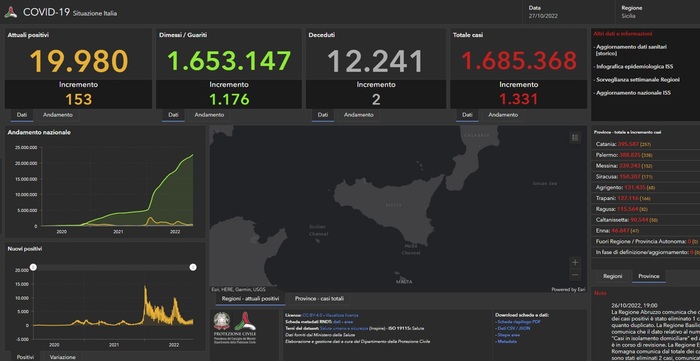Grab the left time range slider handle
700x361 pixels.
coord(33,267)
